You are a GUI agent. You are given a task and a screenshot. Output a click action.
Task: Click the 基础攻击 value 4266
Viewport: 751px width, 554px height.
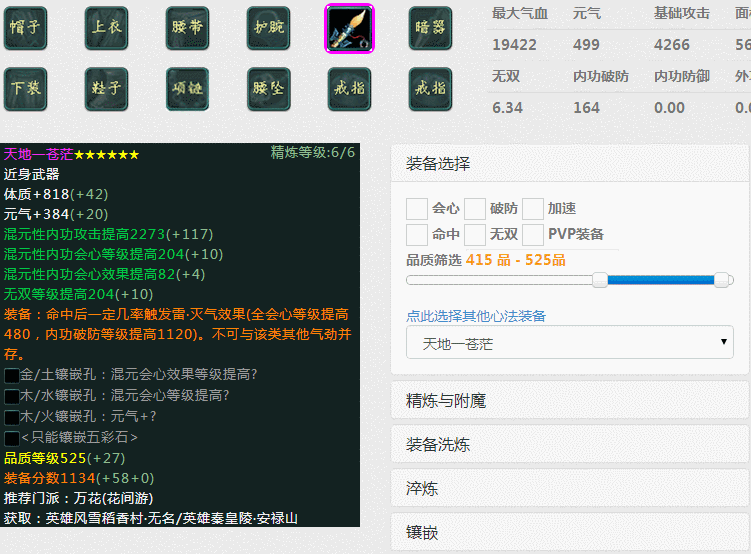tap(672, 45)
